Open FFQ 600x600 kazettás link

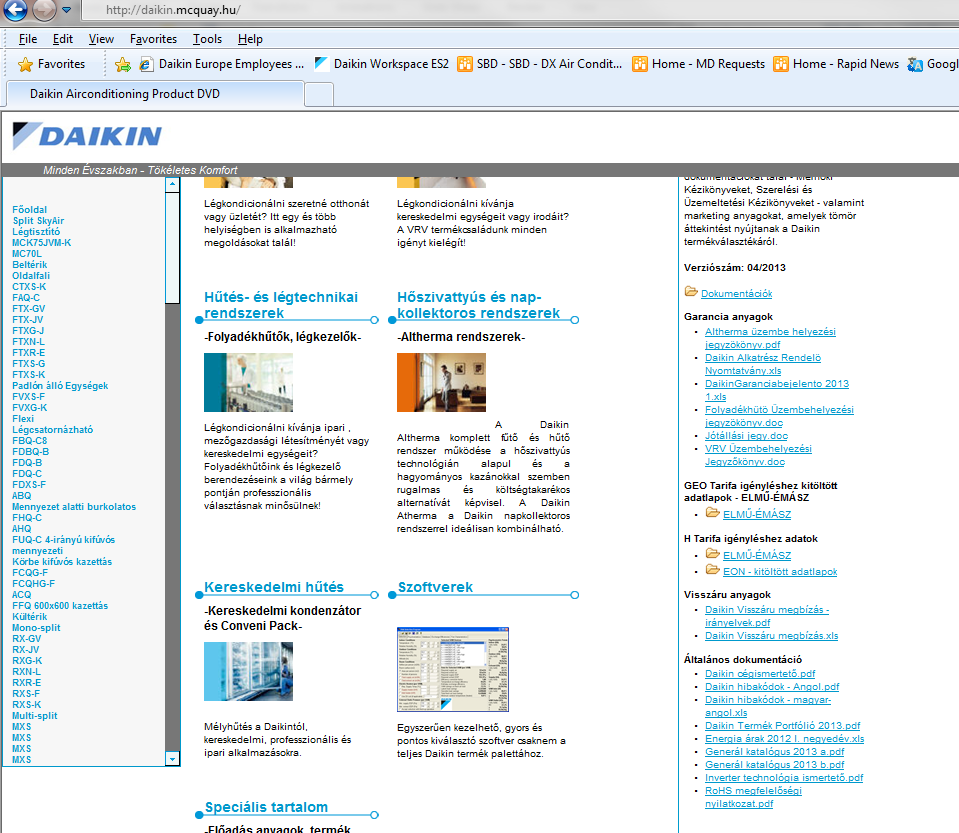60,606
